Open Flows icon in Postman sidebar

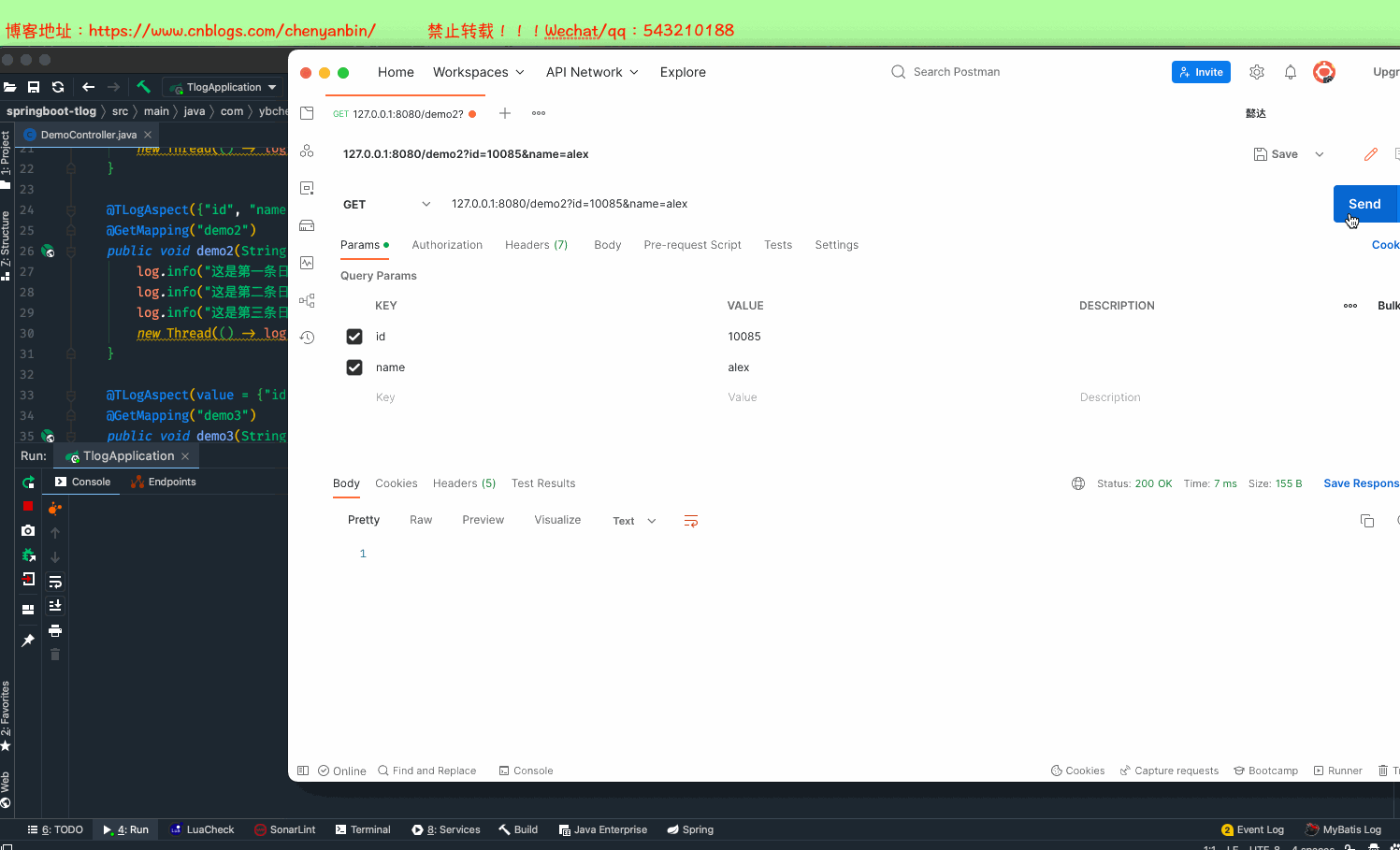[x=307, y=300]
